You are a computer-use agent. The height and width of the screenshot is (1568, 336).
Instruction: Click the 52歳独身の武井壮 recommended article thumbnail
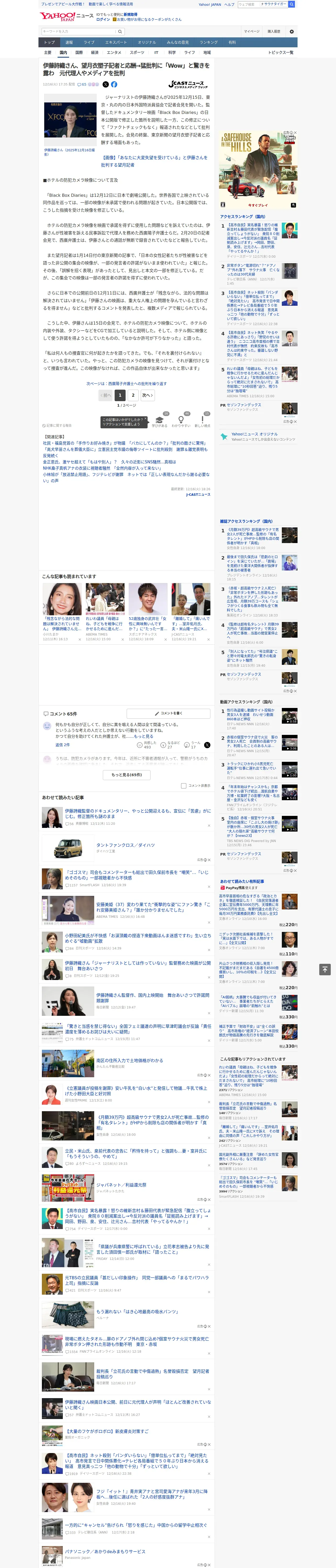148,599
